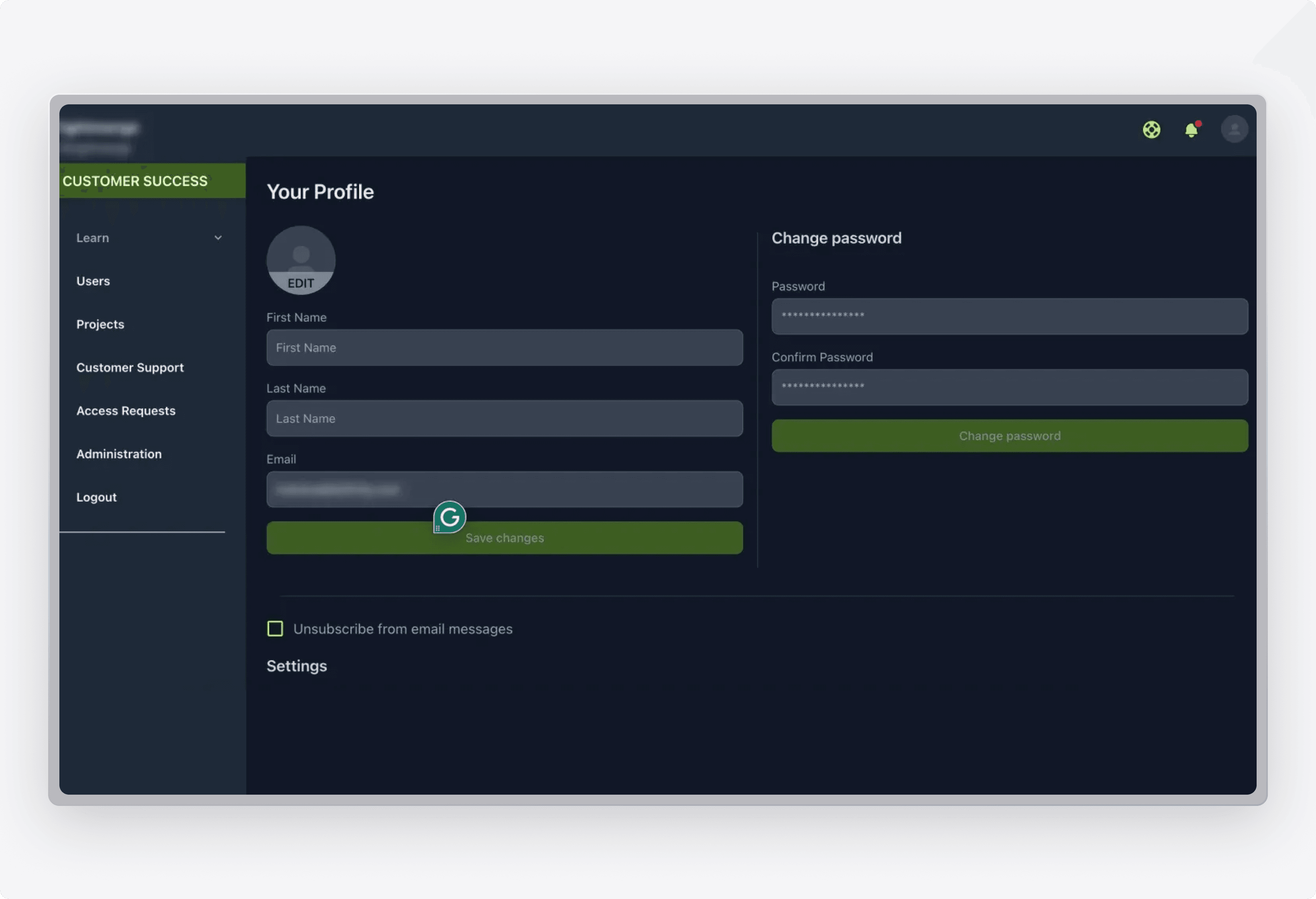This screenshot has height=899, width=1316.
Task: Click the Your Profile heading
Action: (x=320, y=191)
